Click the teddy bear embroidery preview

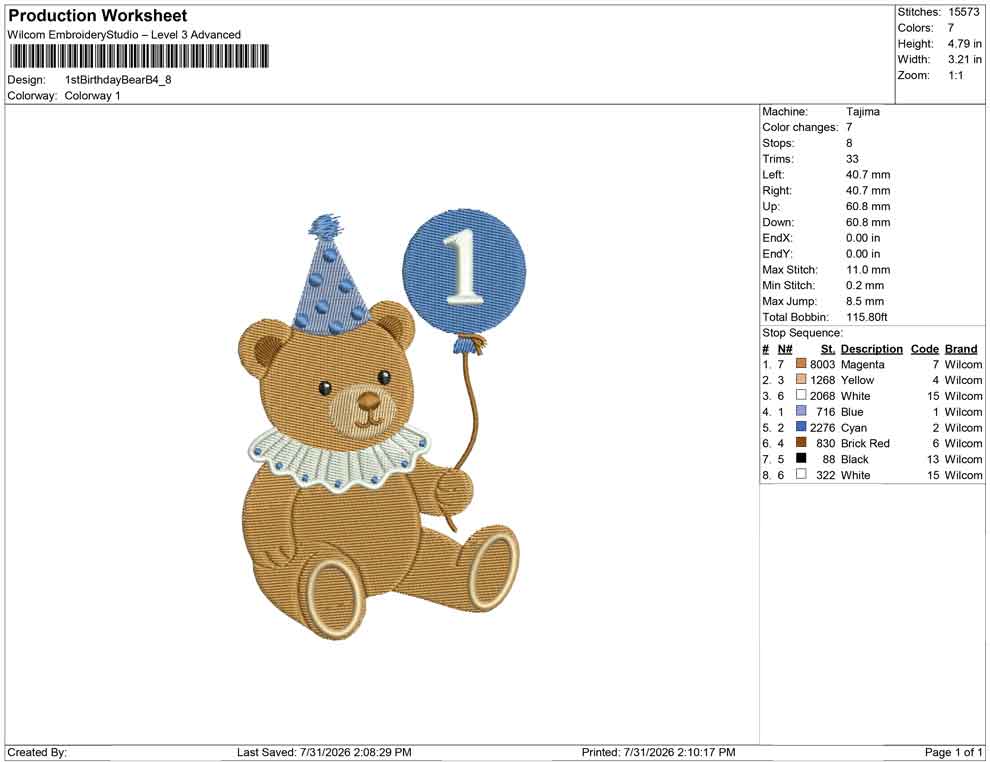coord(383,424)
